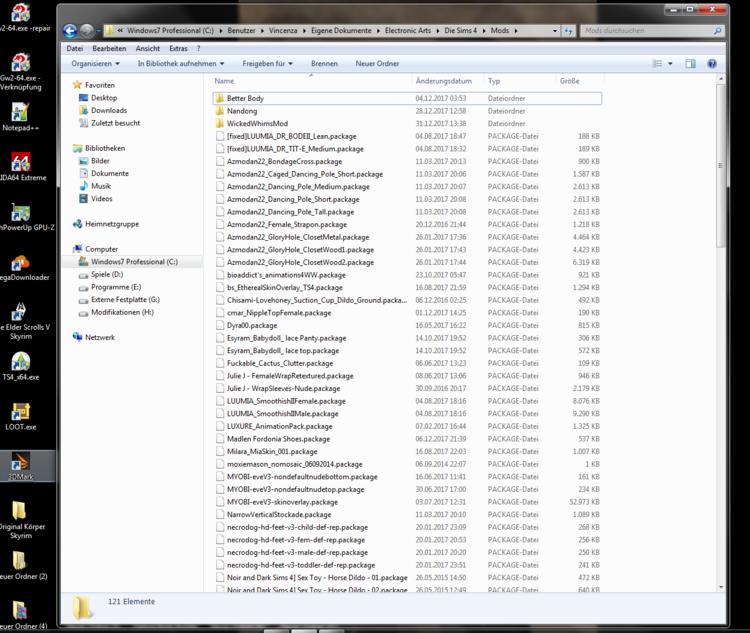The image size is (750, 633).
Task: Expand arrow after Die Sims 4 breadcrumb
Action: [484, 31]
